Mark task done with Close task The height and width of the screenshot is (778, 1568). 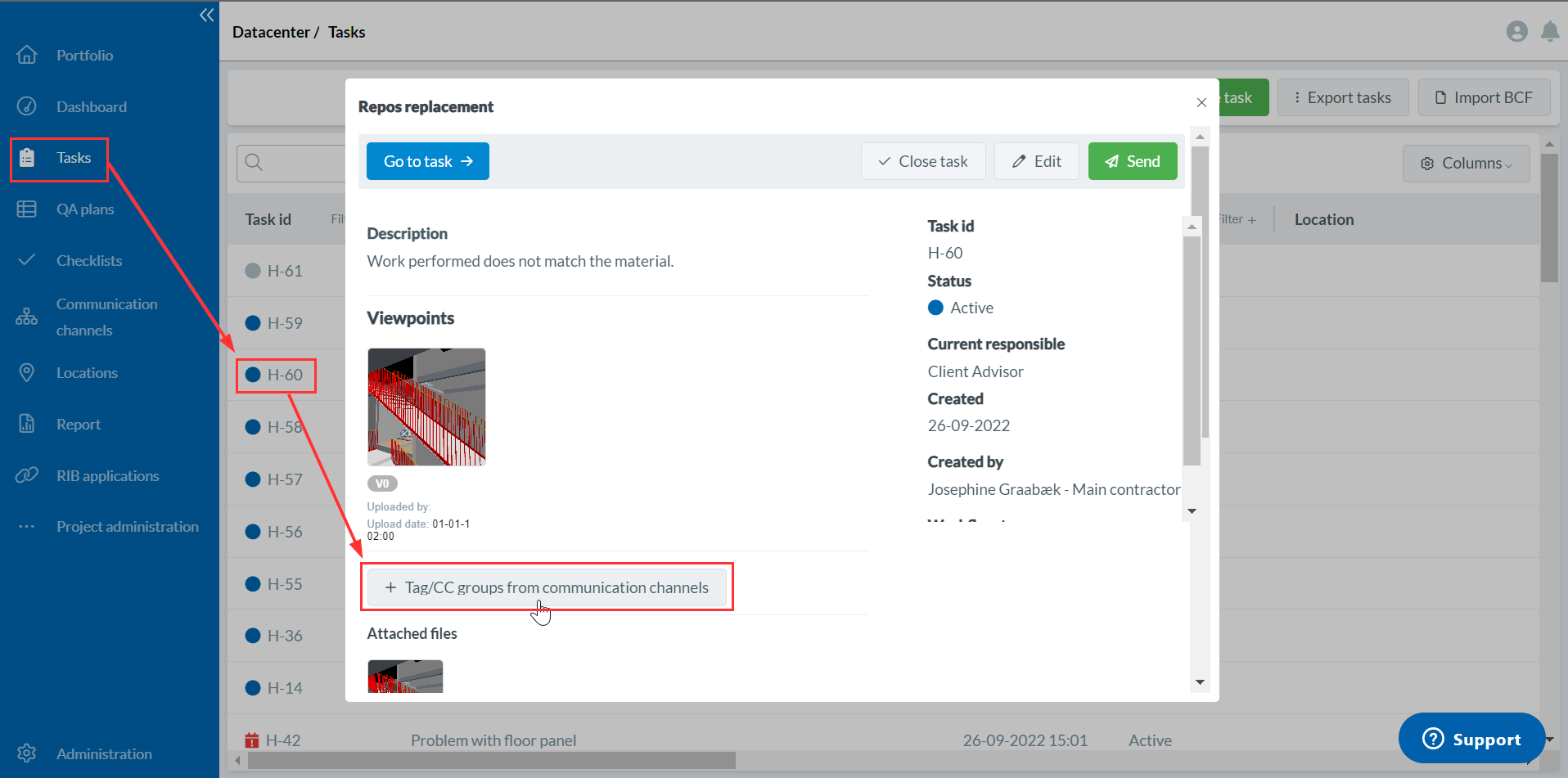(x=922, y=161)
